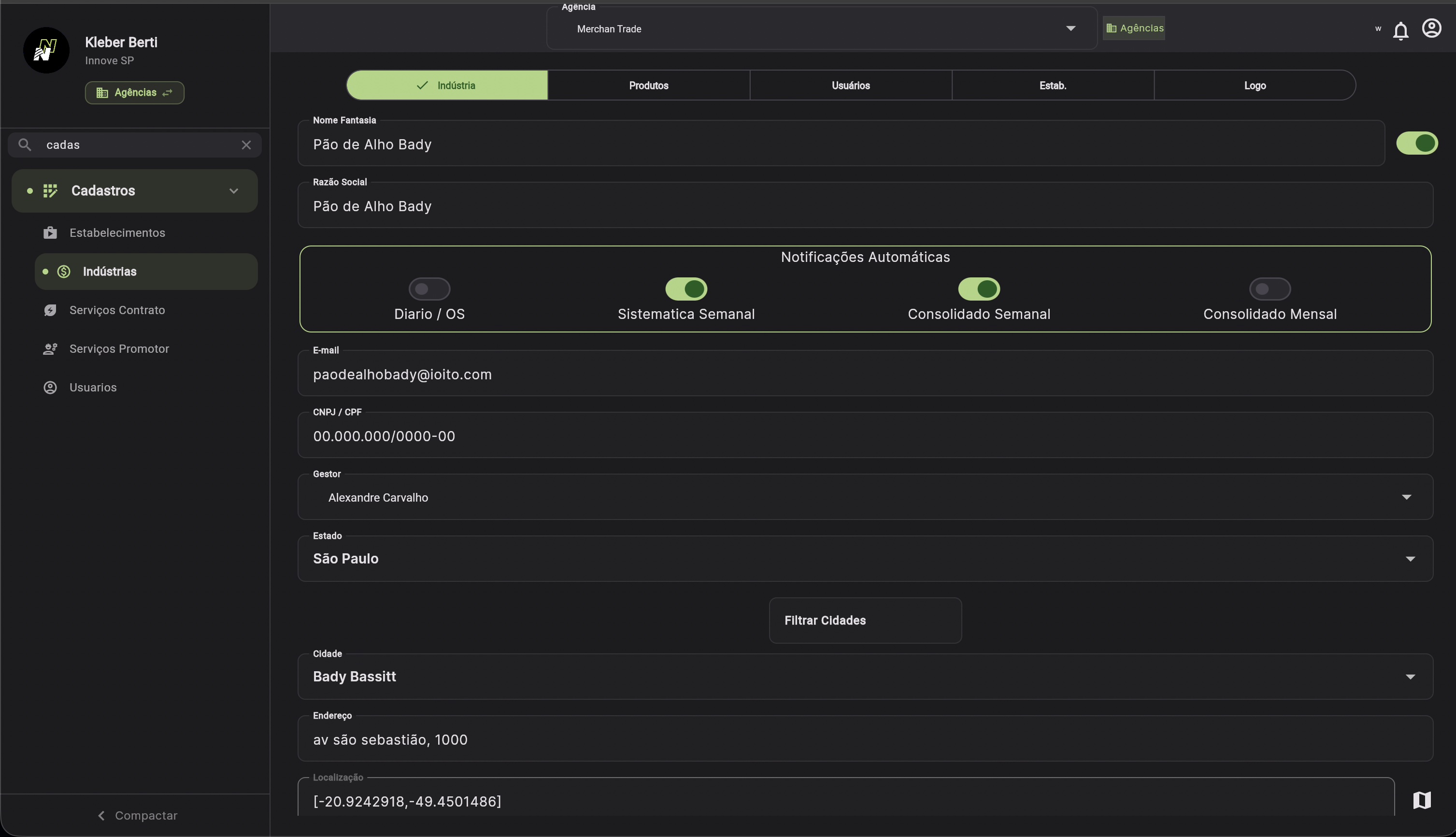Open Usuarios from the sidebar menu
This screenshot has height=837, width=1456.
[93, 388]
